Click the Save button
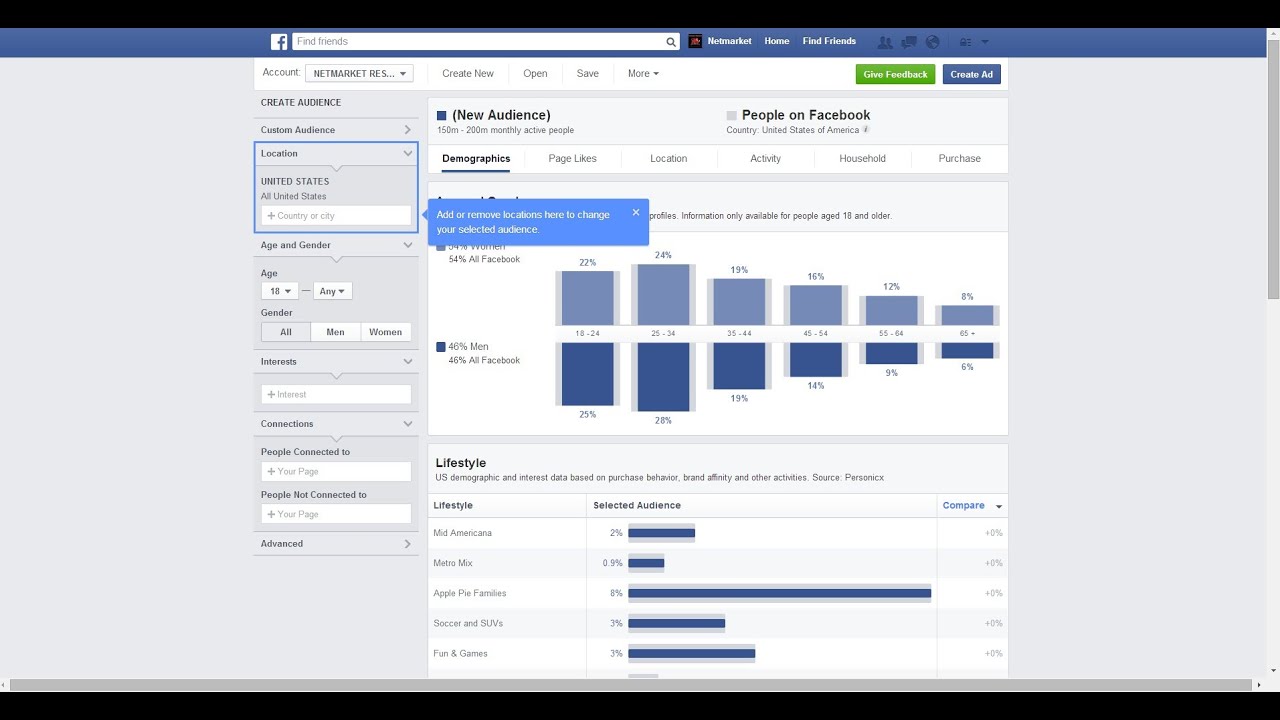 click(x=588, y=74)
